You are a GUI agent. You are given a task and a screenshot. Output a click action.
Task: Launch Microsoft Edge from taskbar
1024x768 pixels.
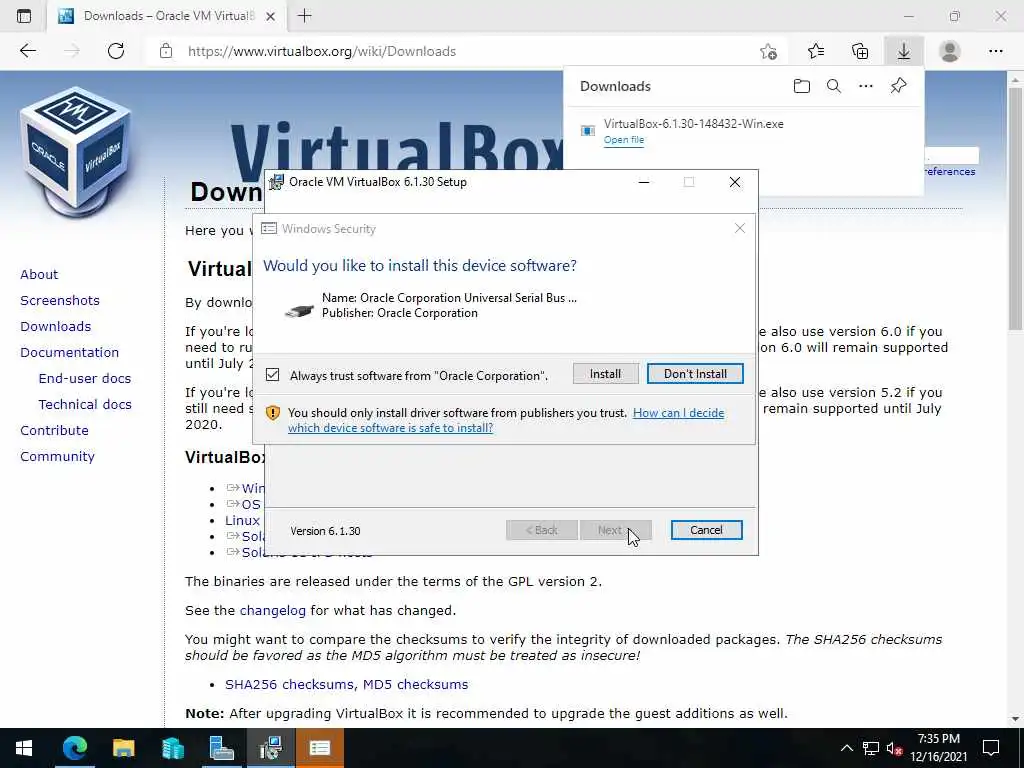point(74,748)
